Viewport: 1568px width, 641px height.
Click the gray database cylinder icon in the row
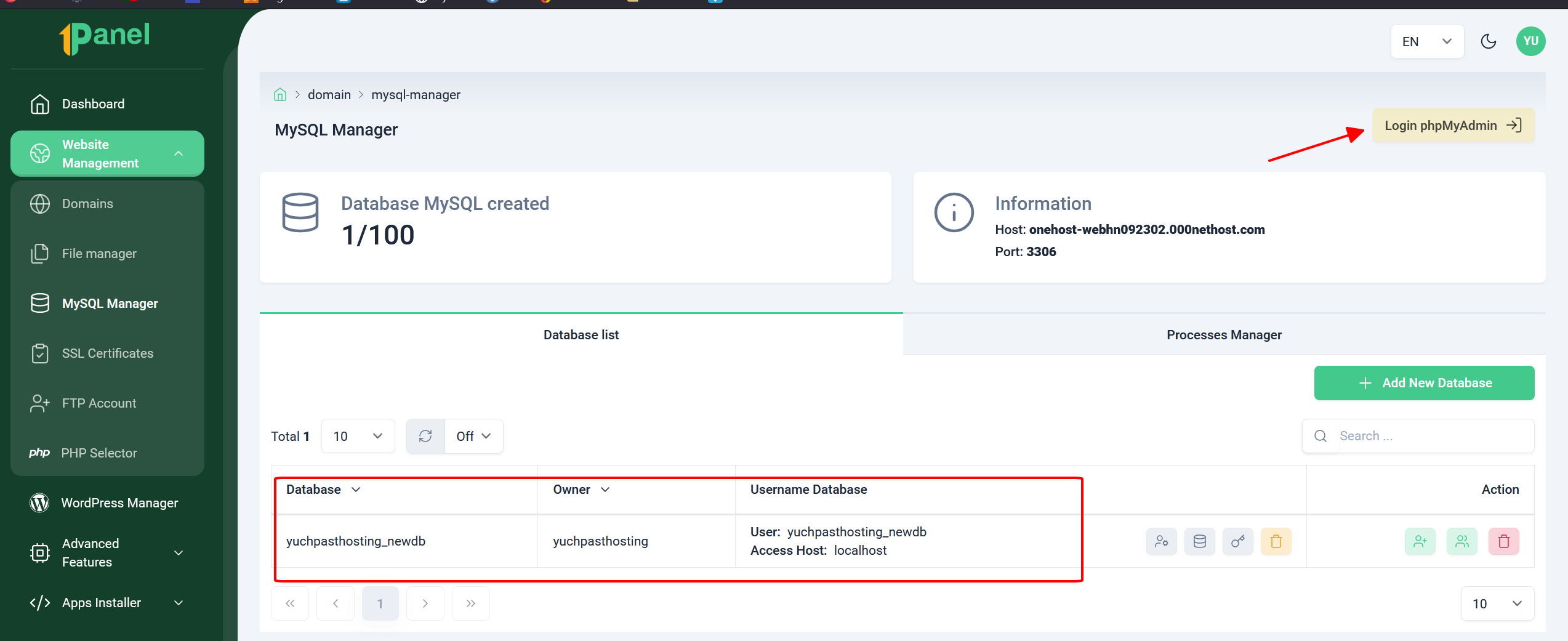[x=1199, y=541]
